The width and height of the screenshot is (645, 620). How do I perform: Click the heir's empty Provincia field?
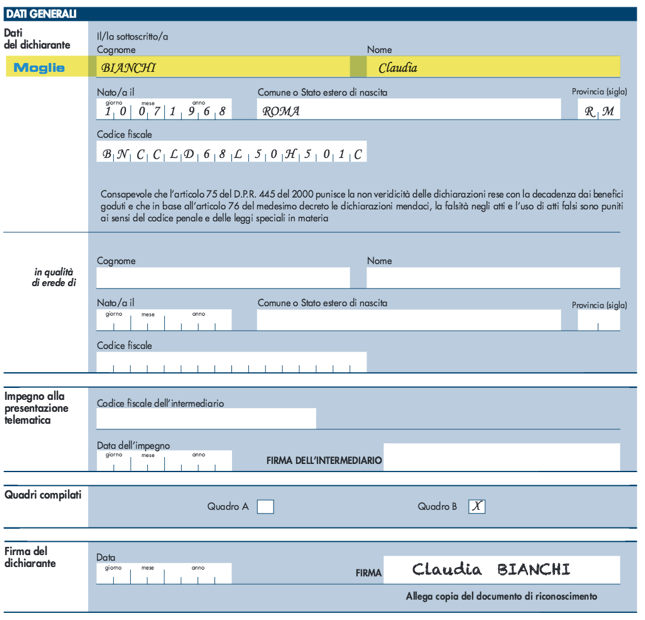[599, 320]
